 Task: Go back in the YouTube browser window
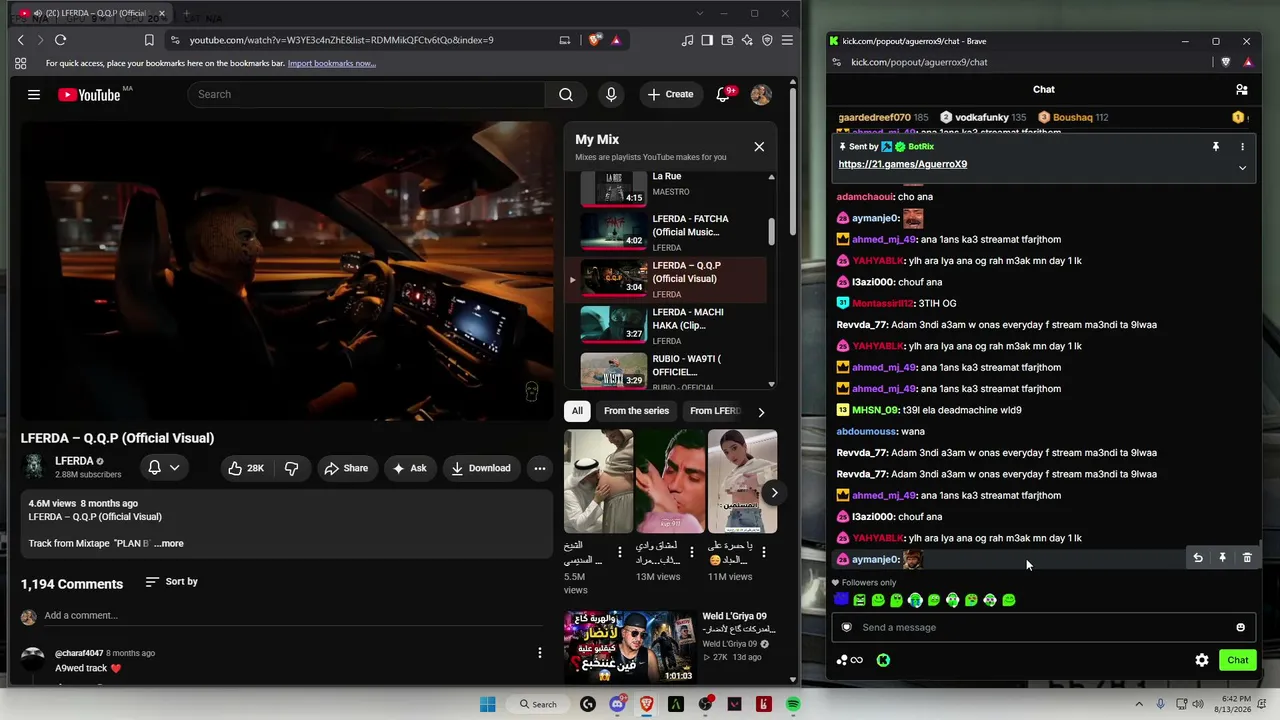[x=21, y=40]
